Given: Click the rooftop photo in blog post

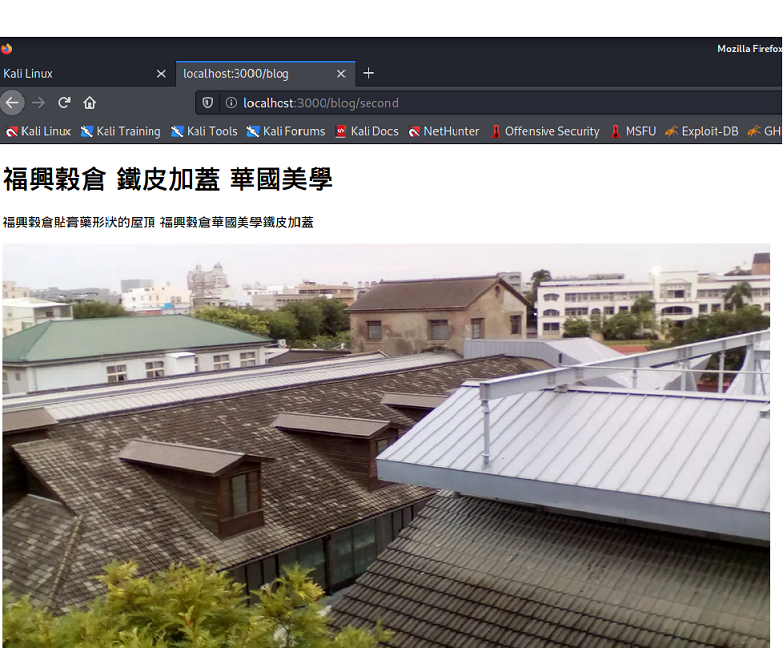Looking at the screenshot, I should [x=386, y=445].
